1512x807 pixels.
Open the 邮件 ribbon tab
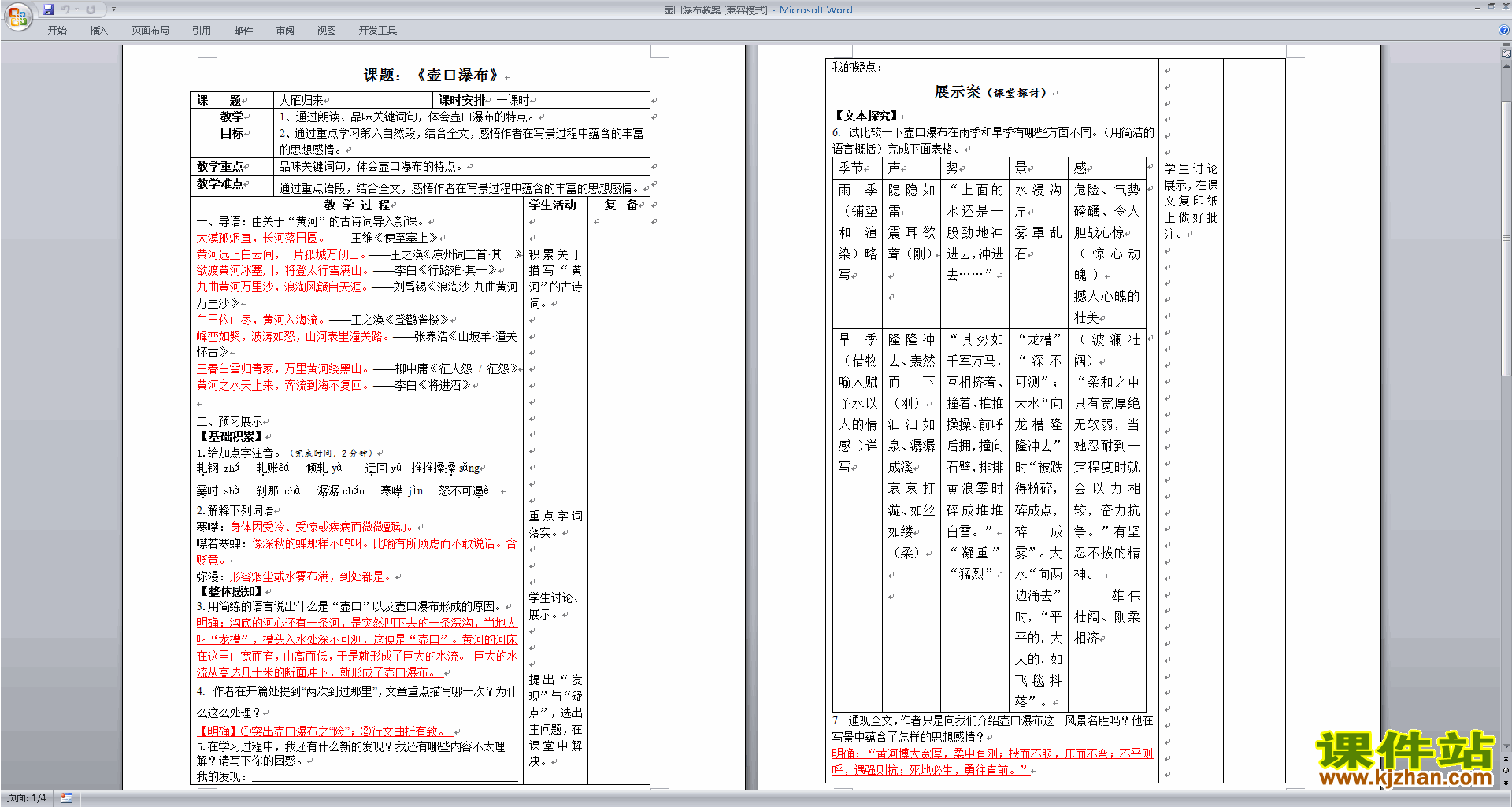[243, 31]
